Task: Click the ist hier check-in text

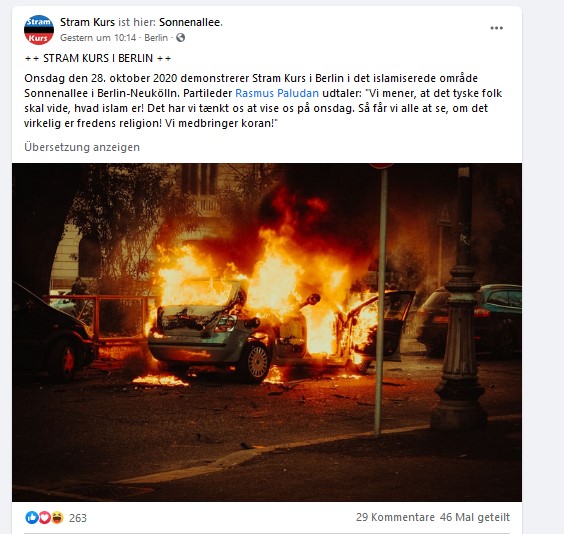Action: tap(137, 22)
